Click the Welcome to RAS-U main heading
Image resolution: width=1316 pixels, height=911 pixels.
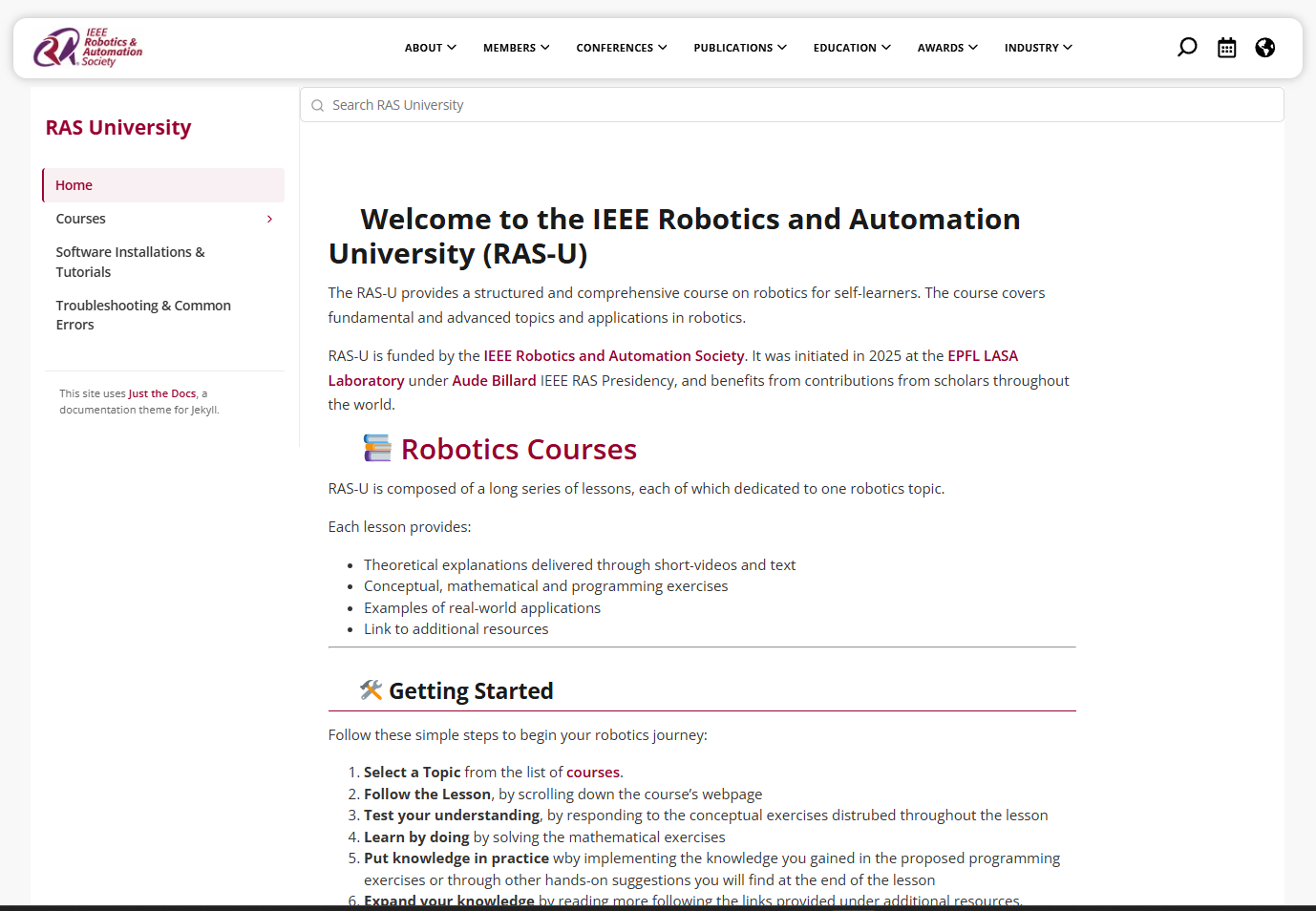click(674, 236)
